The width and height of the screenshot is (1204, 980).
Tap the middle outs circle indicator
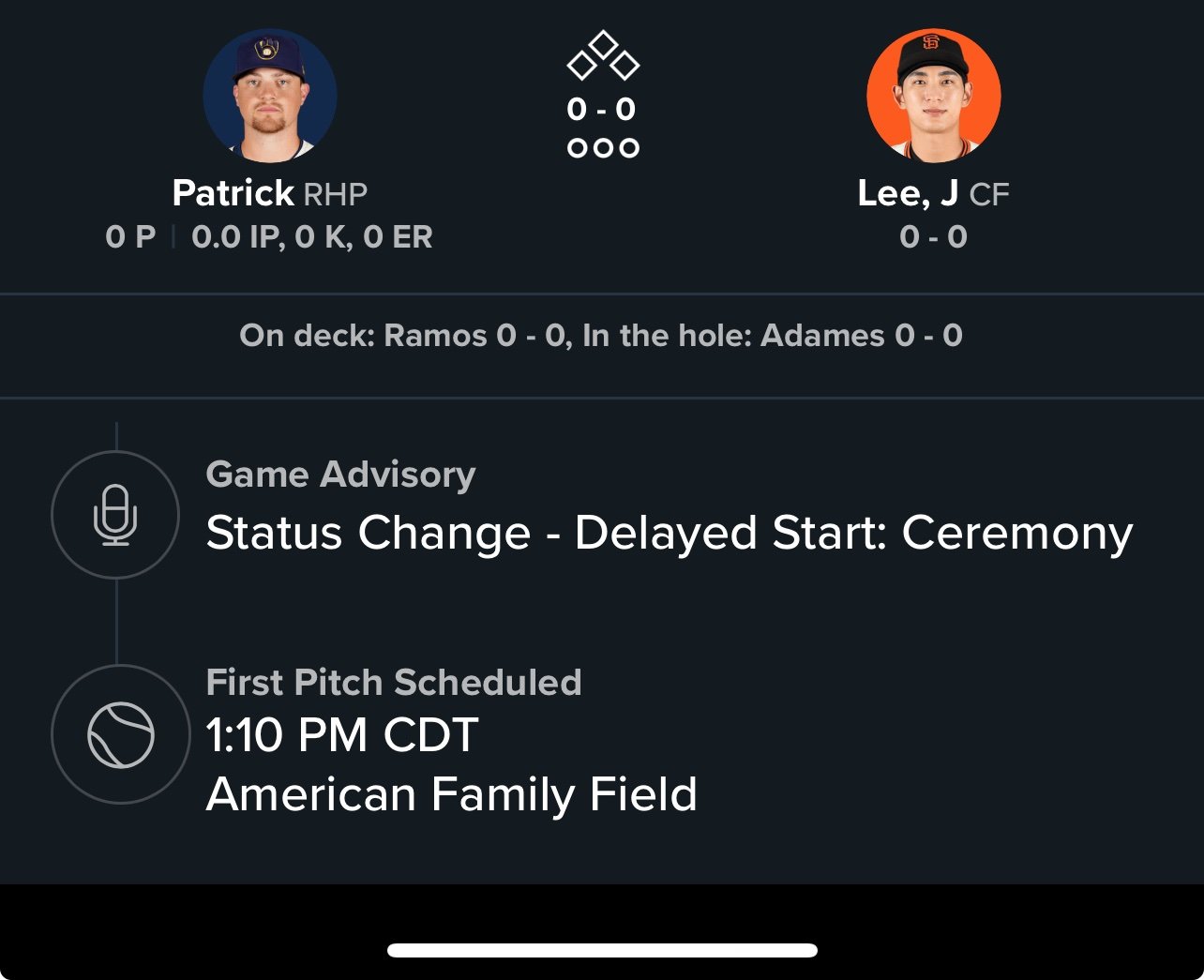[603, 148]
